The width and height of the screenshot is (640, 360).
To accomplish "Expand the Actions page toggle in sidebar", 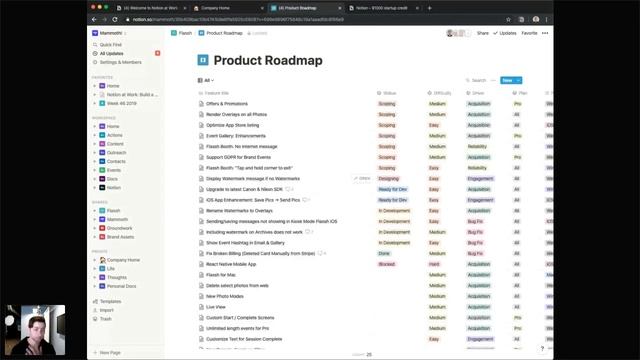I will (x=95, y=135).
